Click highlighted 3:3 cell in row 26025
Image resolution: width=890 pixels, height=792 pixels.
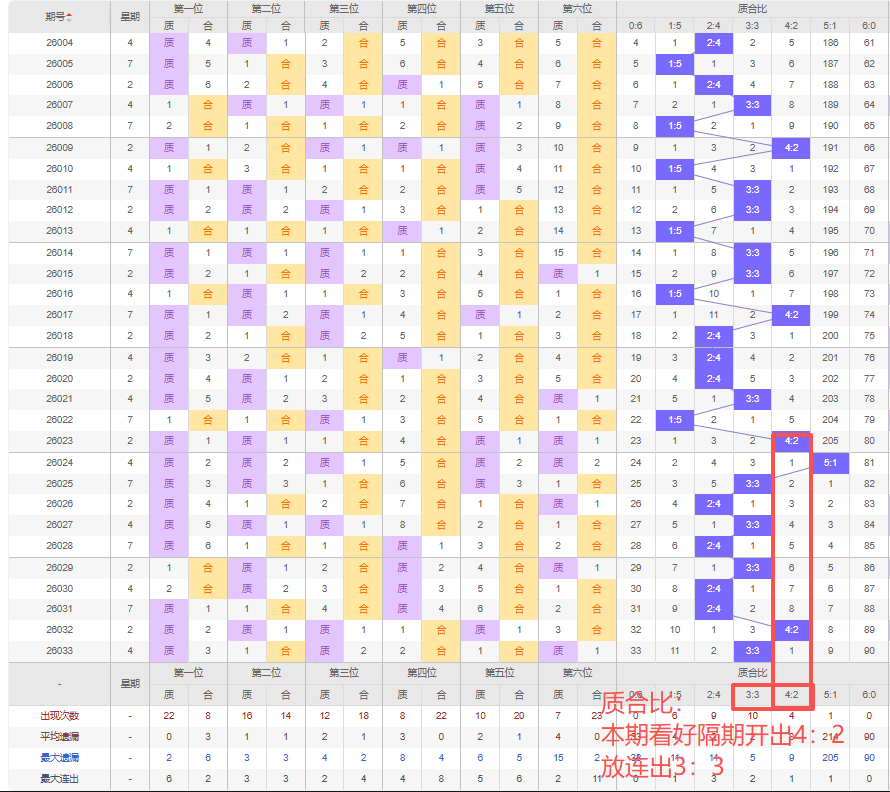[x=752, y=484]
